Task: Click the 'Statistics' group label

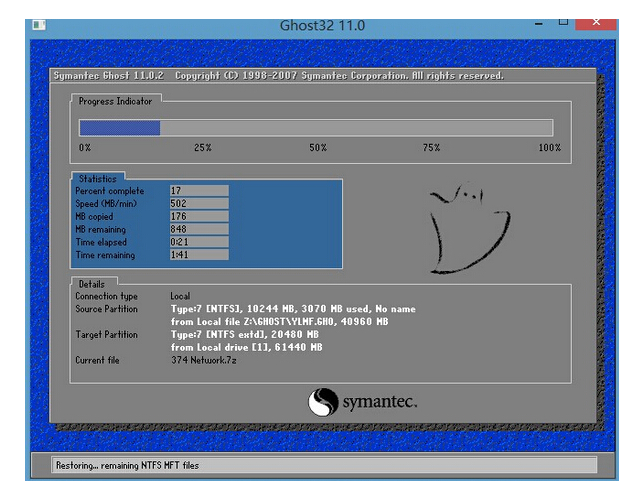Action: (98, 179)
